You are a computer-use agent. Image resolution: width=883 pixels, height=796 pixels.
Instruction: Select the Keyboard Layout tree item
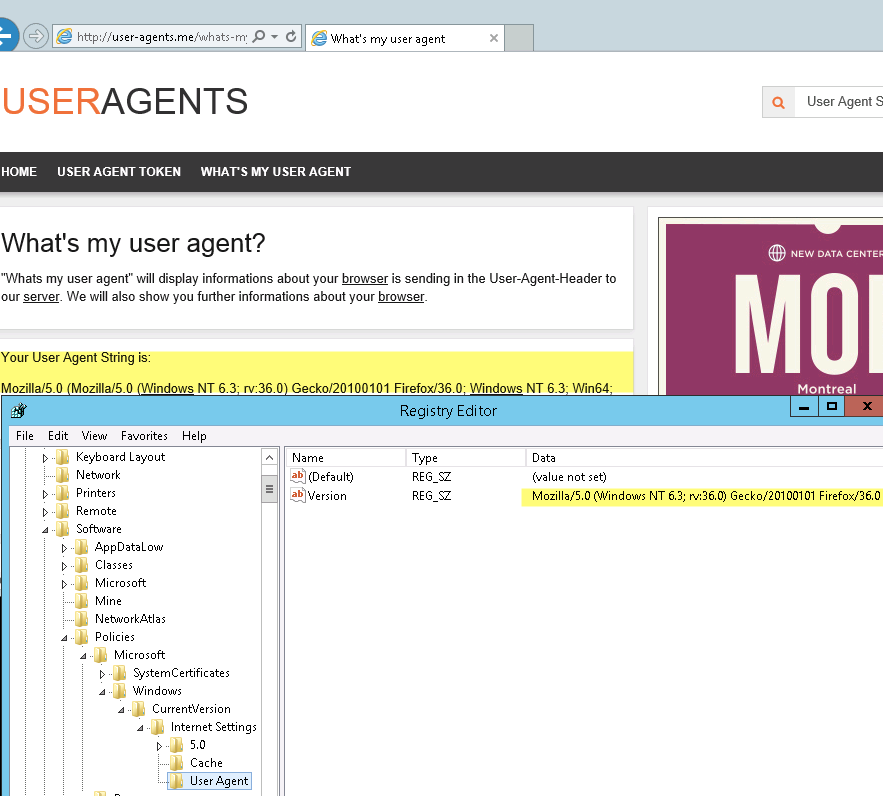[x=121, y=457]
